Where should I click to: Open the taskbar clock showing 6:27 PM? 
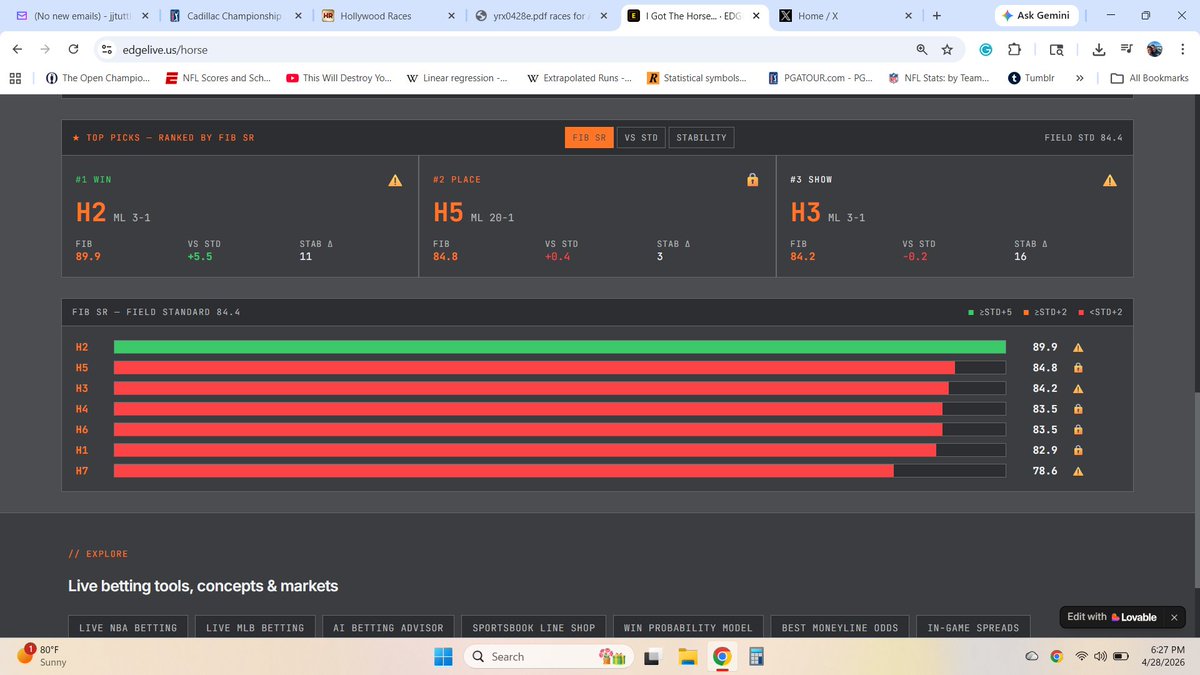coord(1164,656)
